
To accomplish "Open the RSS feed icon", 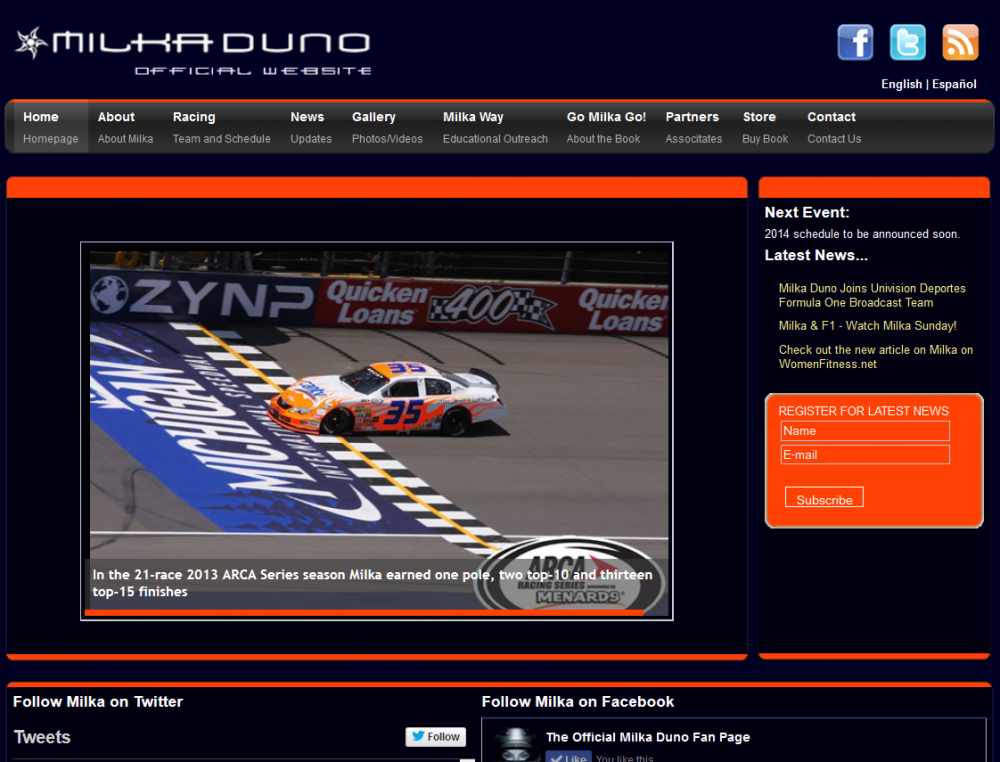I will (x=960, y=42).
